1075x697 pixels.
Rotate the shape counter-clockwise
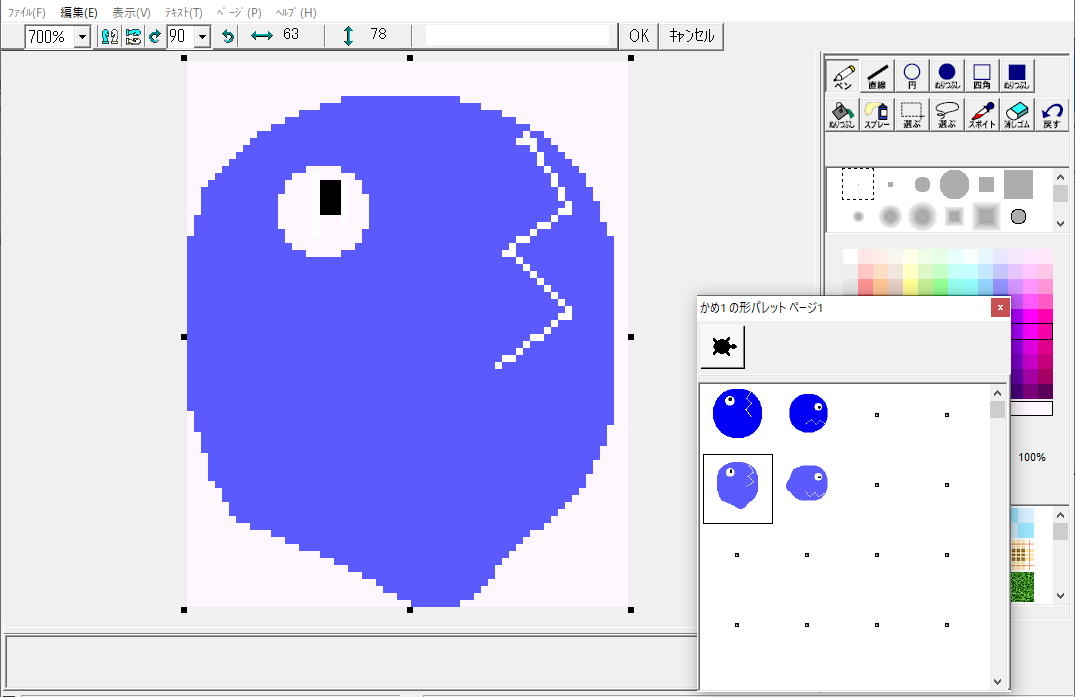click(x=228, y=36)
